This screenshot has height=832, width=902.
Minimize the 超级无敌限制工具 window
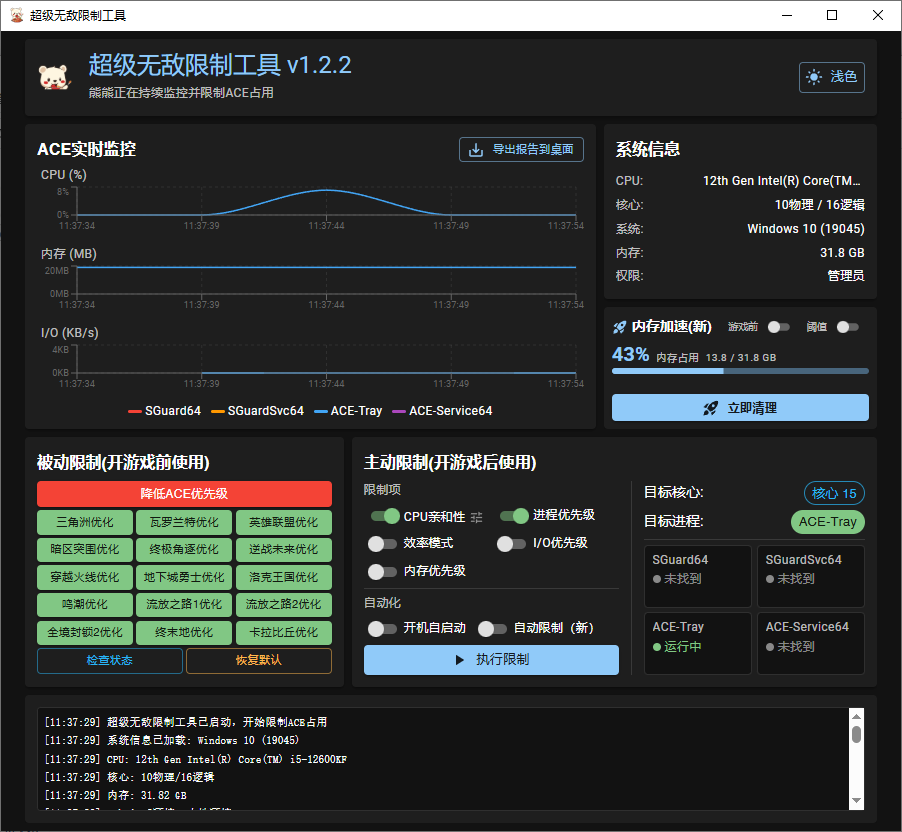[787, 16]
